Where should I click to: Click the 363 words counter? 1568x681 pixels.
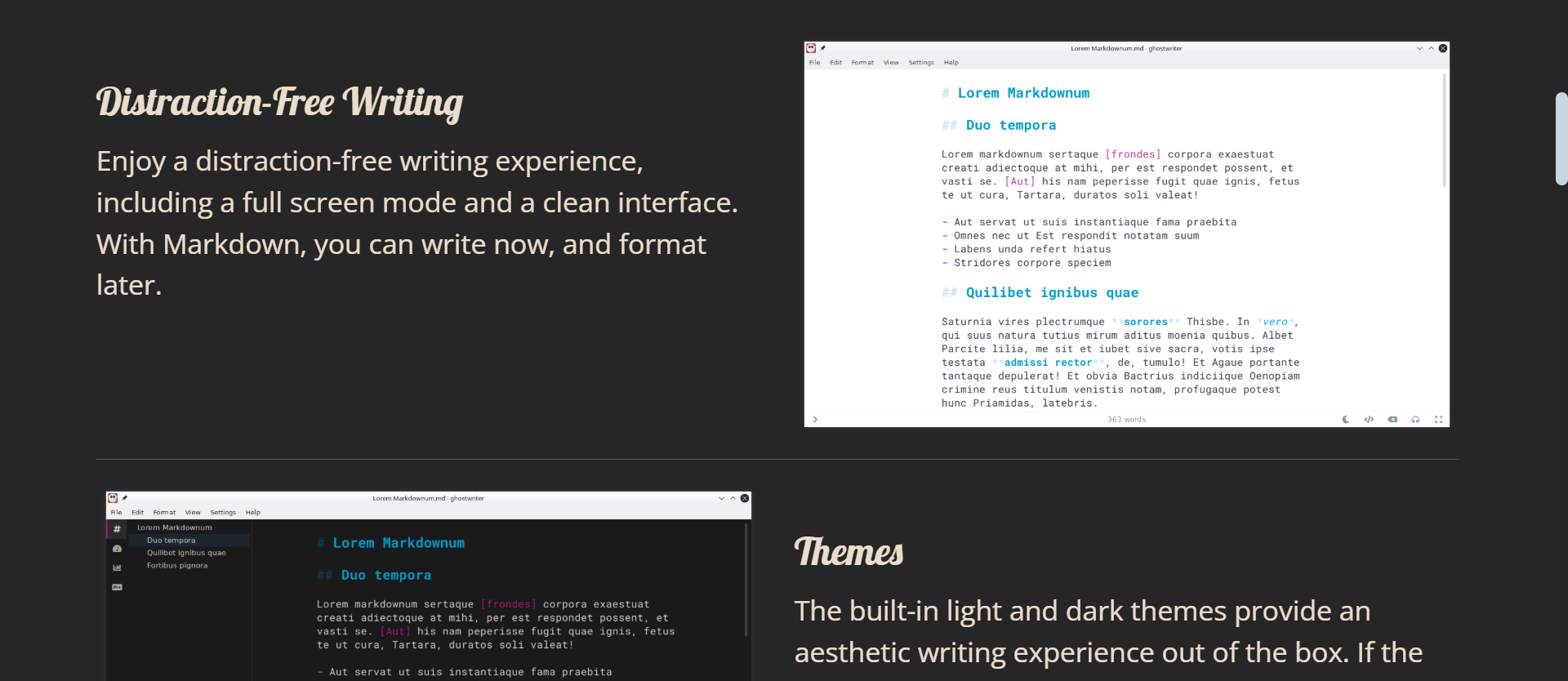pos(1127,420)
